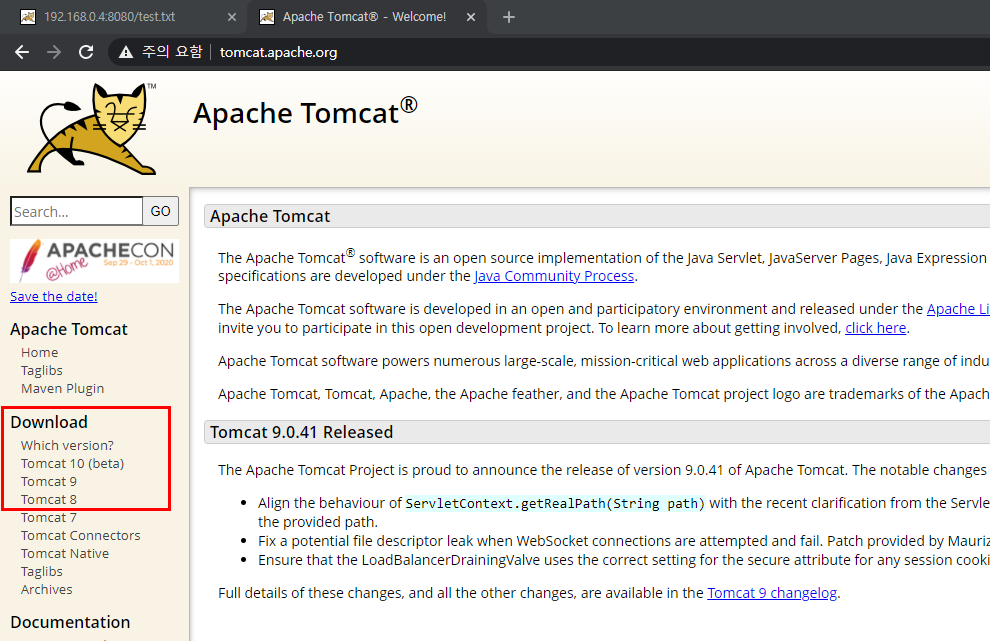Open the Taglibs link under Download
990x641 pixels.
tap(42, 572)
